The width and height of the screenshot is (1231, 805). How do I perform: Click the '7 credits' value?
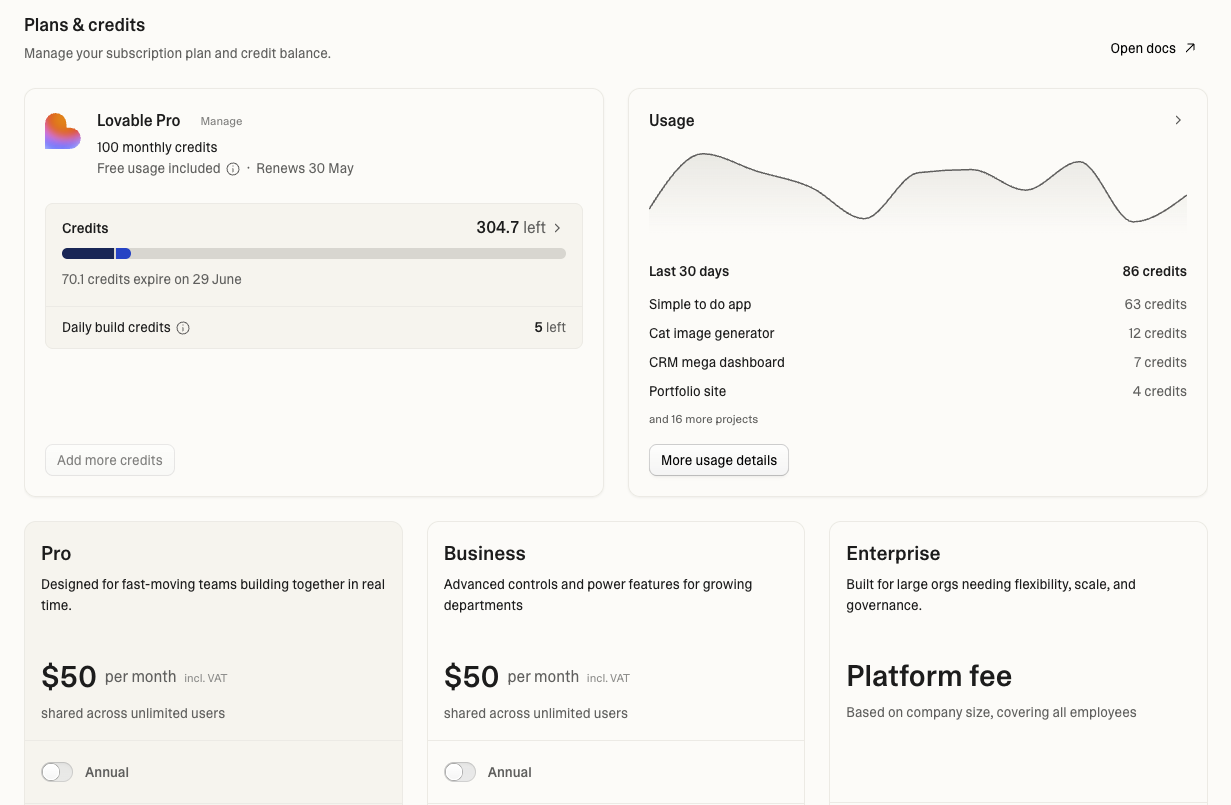[x=1160, y=362]
